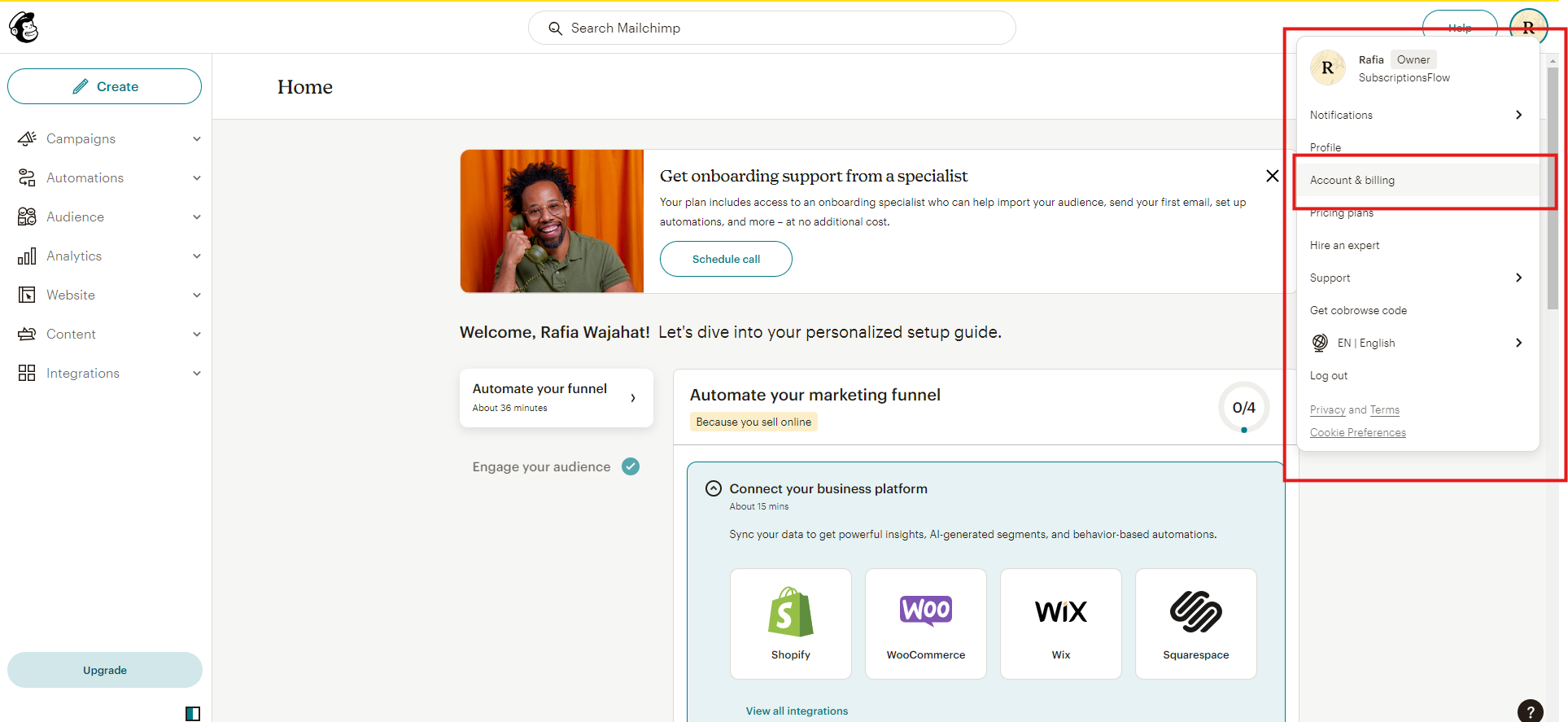Open the question mark help bubble
Image resolution: width=1568 pixels, height=722 pixels.
pyautogui.click(x=1530, y=711)
